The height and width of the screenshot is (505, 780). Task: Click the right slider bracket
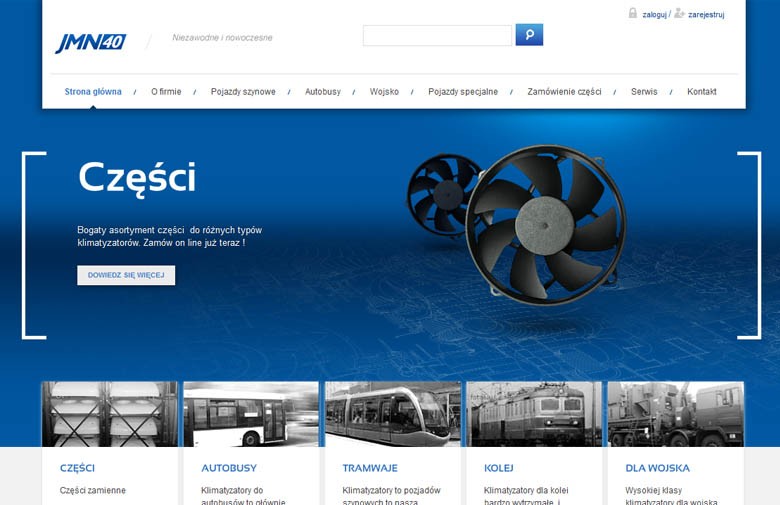[x=749, y=245]
